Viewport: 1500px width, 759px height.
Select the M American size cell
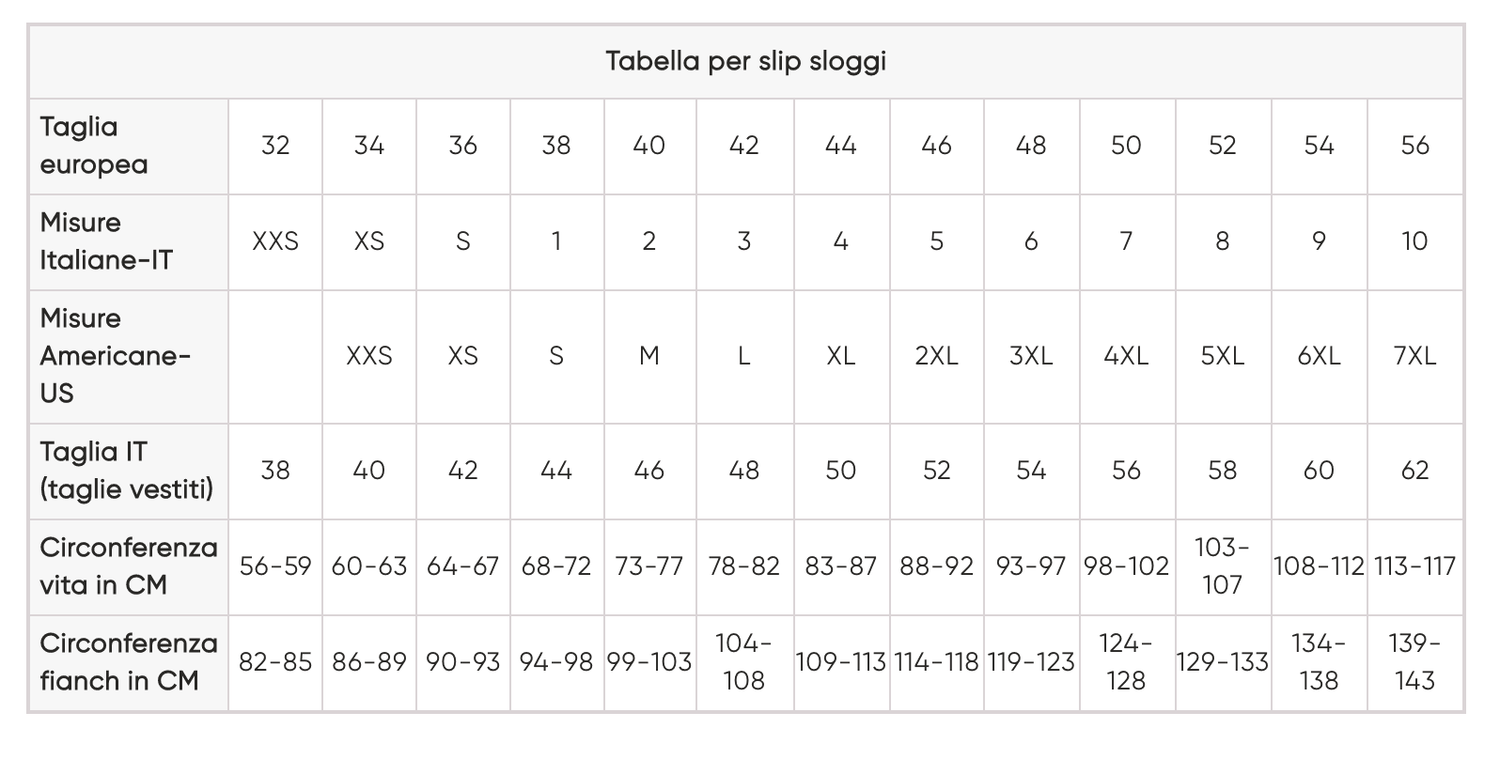click(x=649, y=357)
